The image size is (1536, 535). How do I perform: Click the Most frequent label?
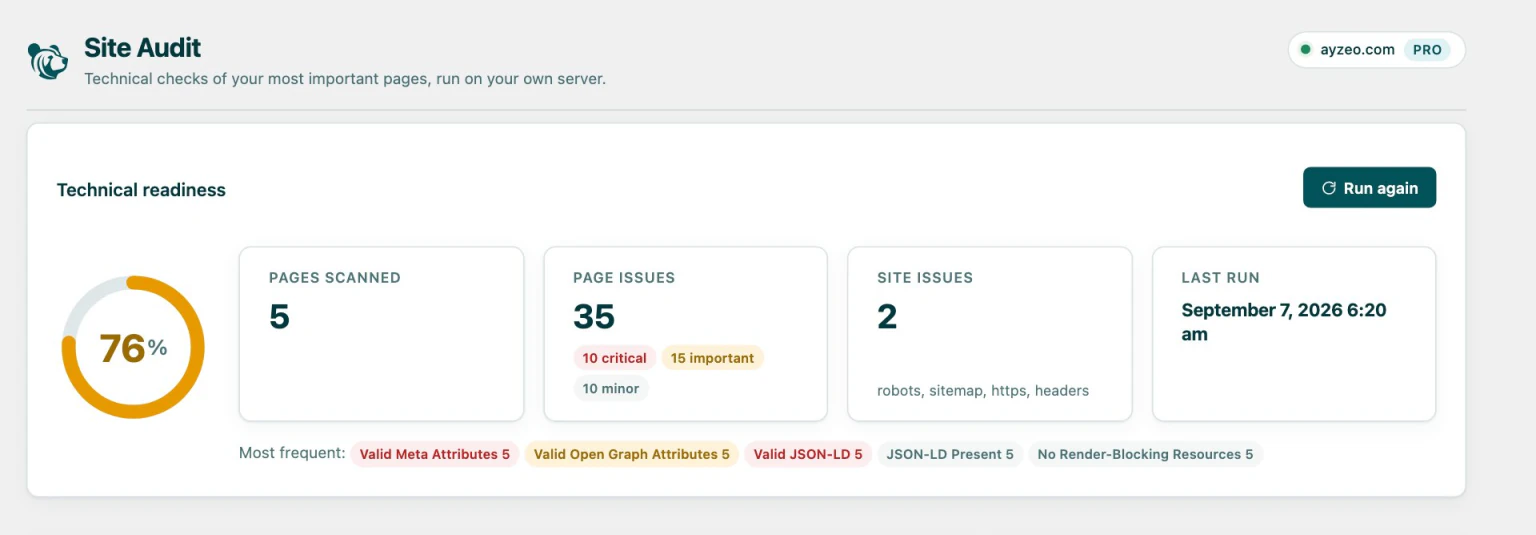[292, 454]
